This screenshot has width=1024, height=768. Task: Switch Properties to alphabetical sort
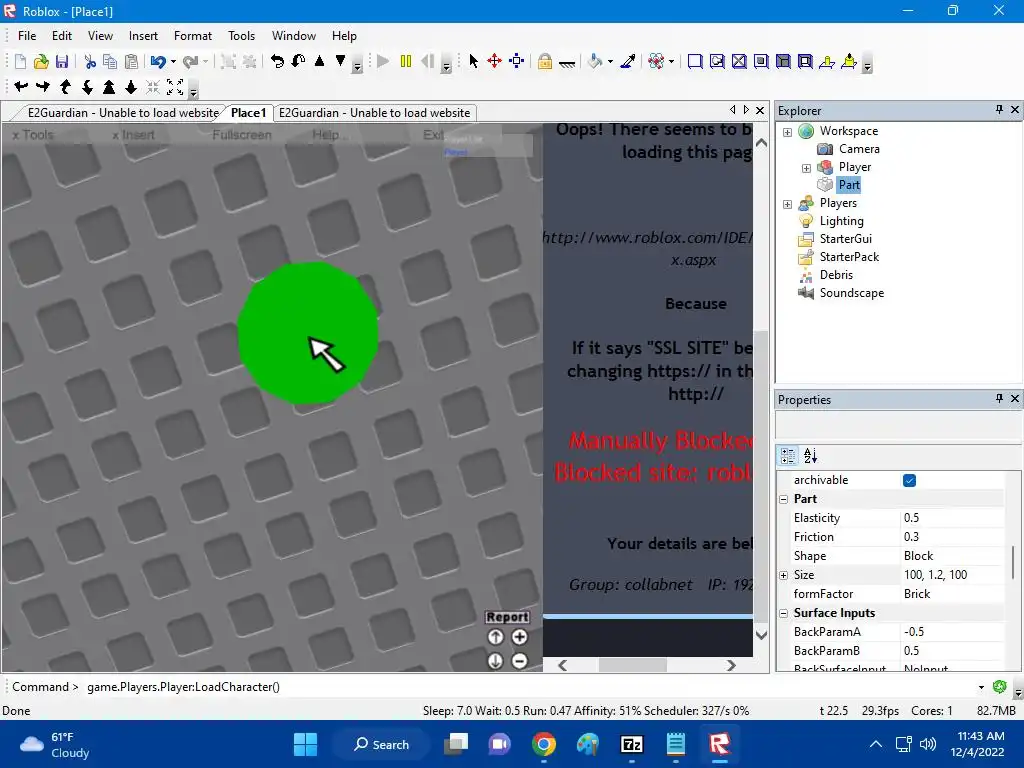[x=810, y=455]
